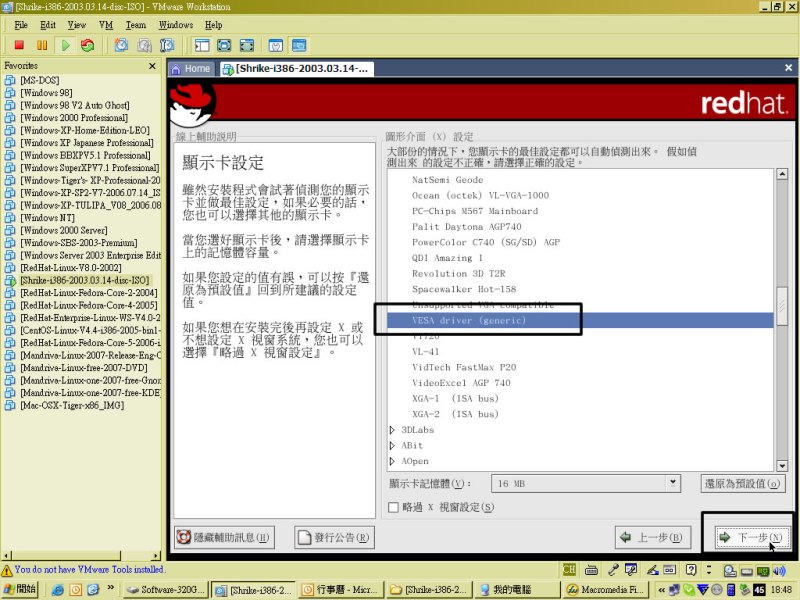800x600 pixels.
Task: Open the Windows menu
Action: [x=176, y=25]
